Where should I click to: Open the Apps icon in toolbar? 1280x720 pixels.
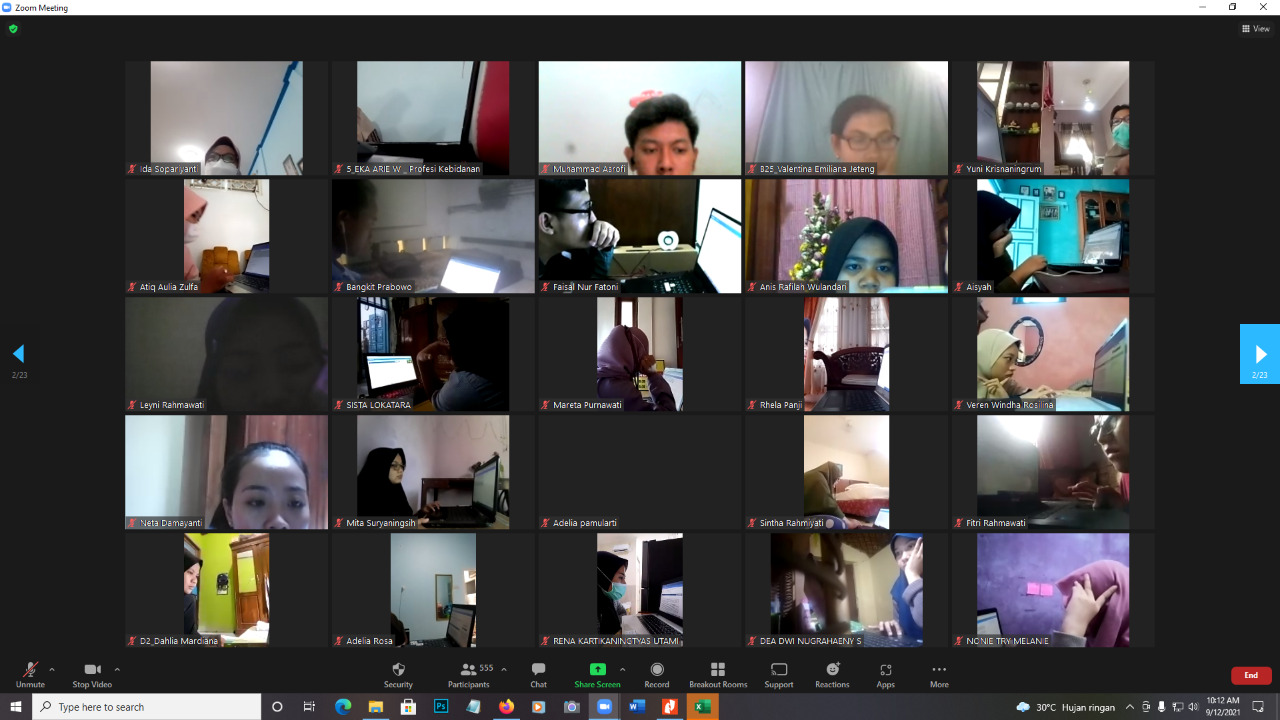[885, 670]
